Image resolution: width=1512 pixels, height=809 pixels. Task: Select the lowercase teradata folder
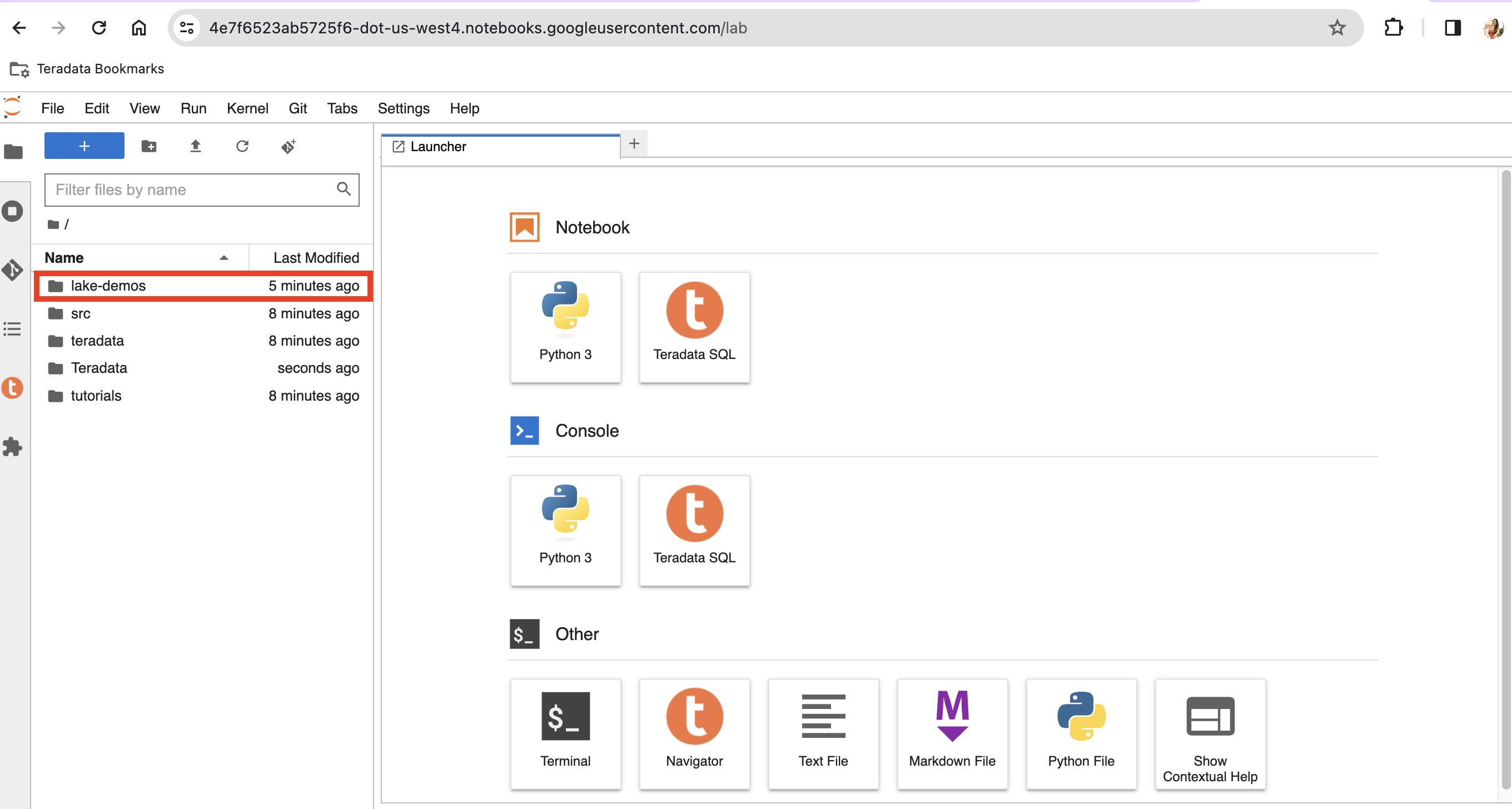click(x=203, y=341)
